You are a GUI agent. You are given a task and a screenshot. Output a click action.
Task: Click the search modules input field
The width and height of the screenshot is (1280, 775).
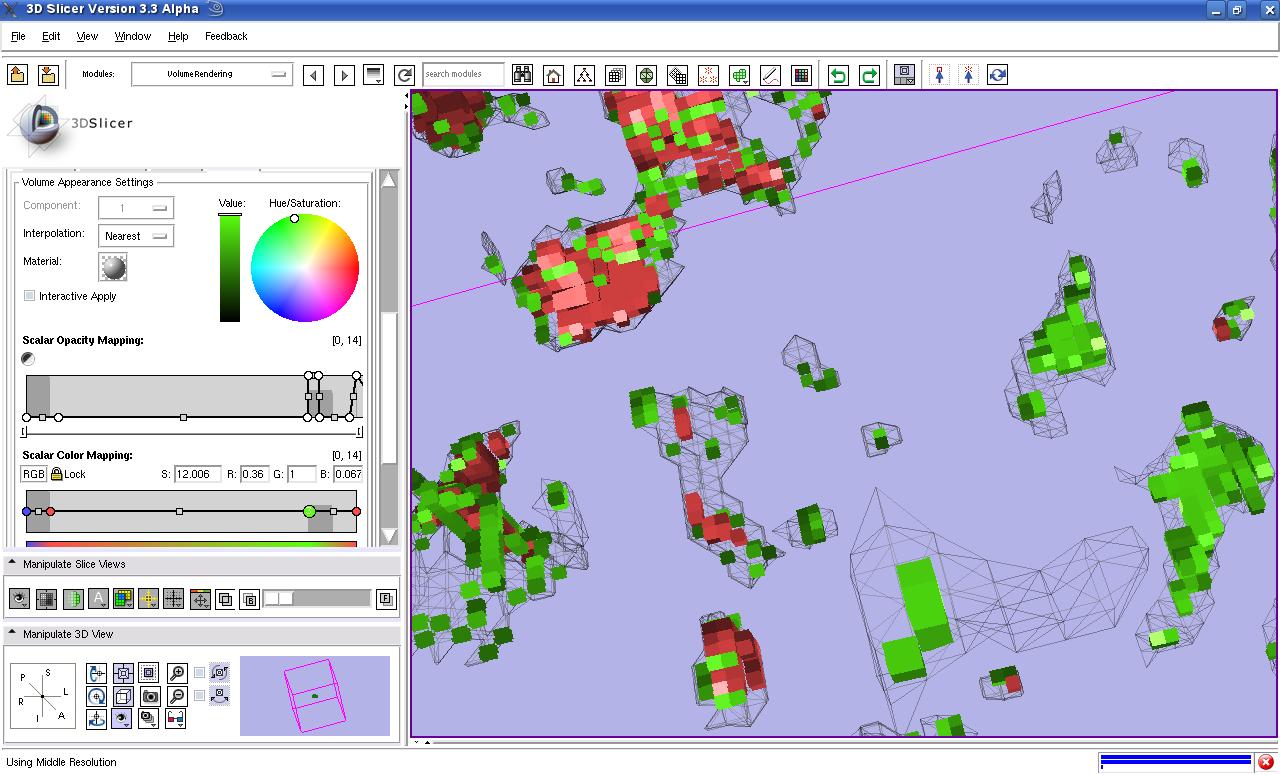(x=462, y=74)
